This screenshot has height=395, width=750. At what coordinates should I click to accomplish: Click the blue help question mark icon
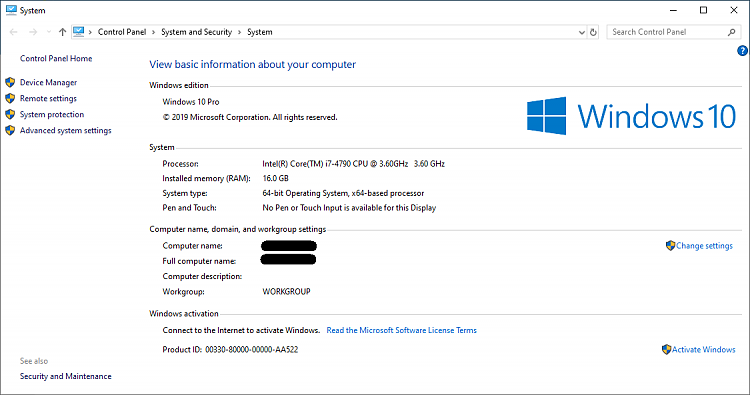[x=742, y=51]
